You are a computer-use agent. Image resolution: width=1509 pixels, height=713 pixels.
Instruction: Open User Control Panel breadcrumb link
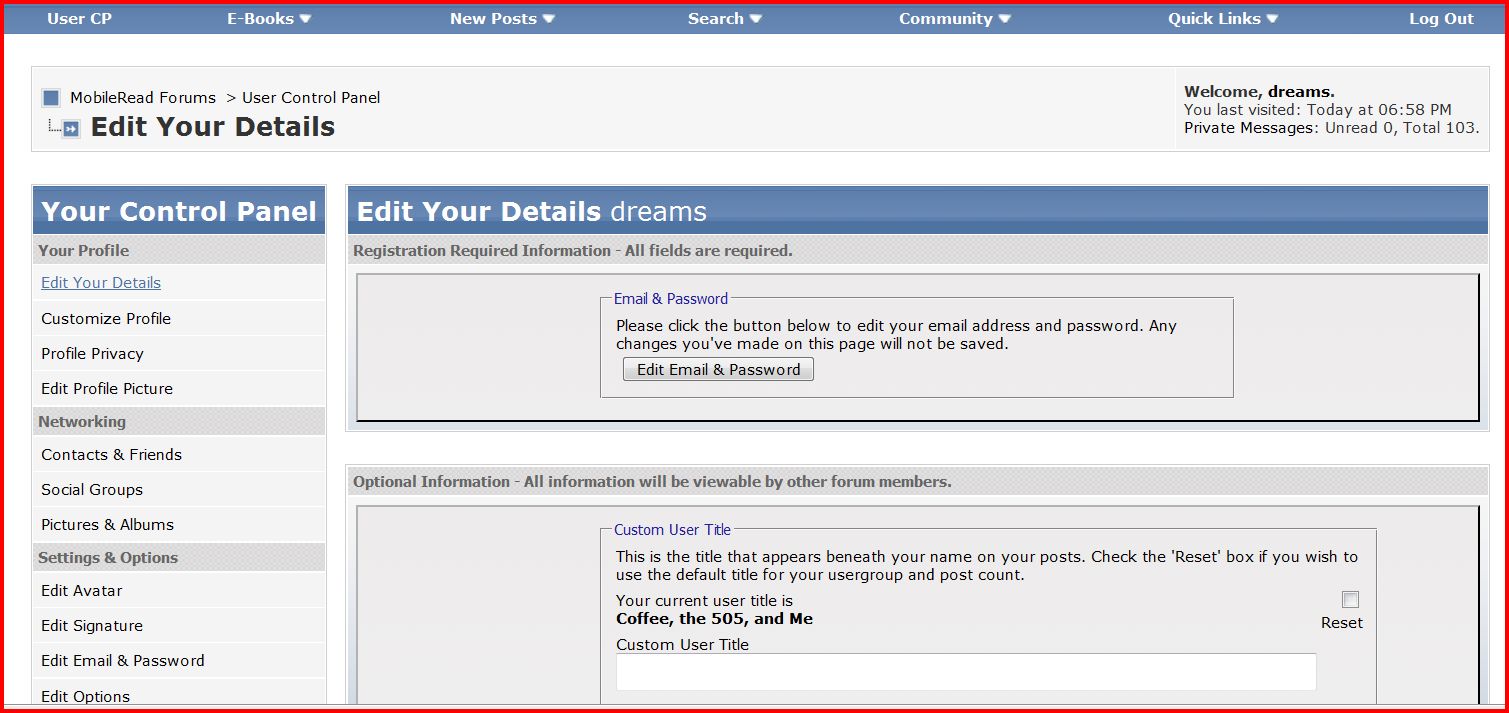(311, 98)
